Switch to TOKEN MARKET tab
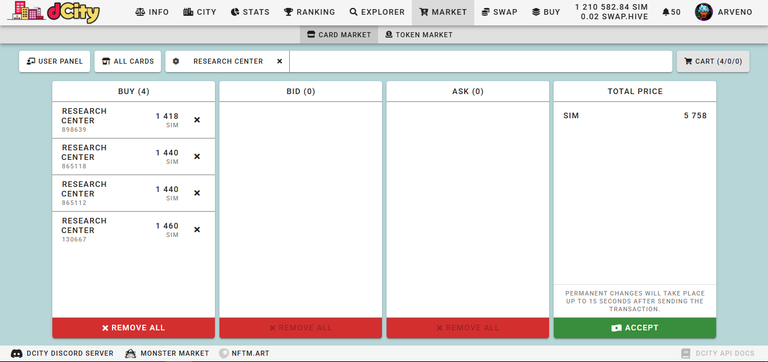 pos(419,35)
